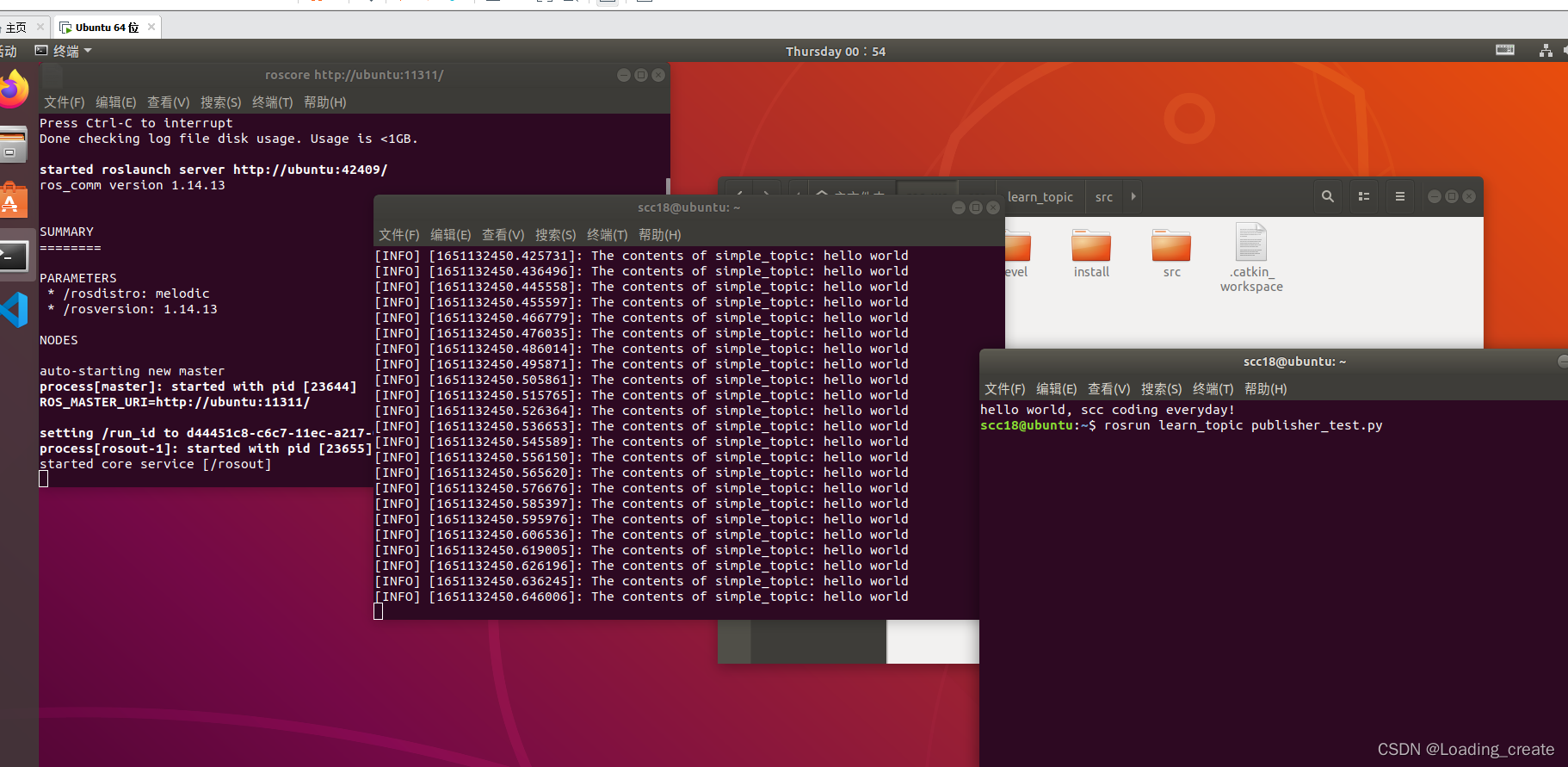Open 终端(T) menu in roscore terminal
This screenshot has width=1568, height=767.
click(x=273, y=102)
